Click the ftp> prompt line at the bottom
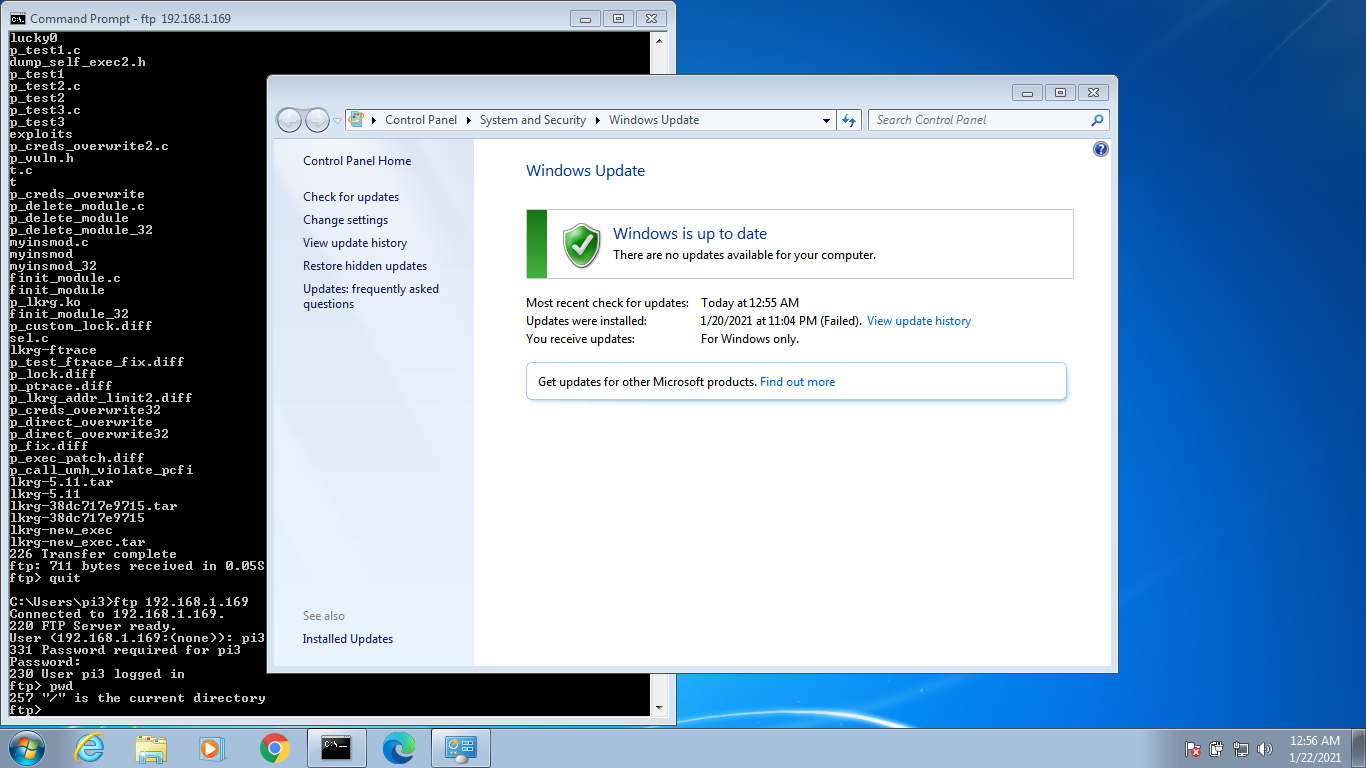Viewport: 1366px width, 768px height. [x=26, y=710]
